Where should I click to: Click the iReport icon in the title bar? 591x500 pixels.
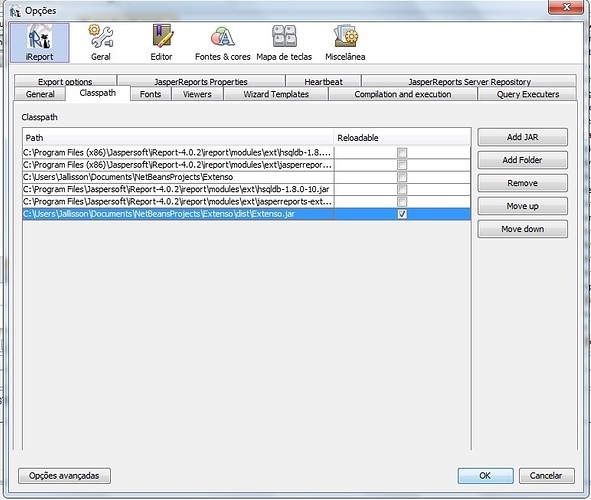coord(15,11)
